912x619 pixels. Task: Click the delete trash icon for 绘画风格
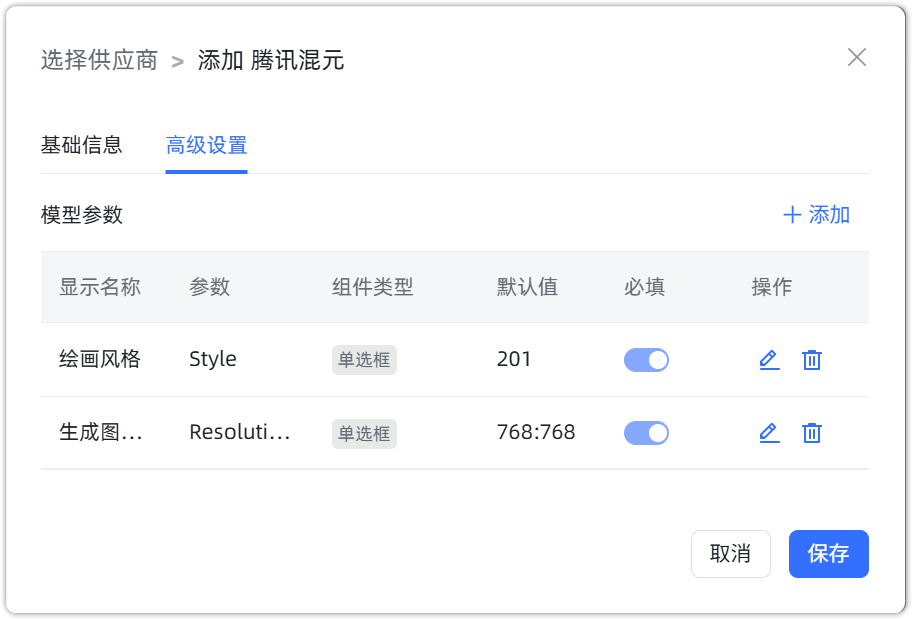coord(811,359)
